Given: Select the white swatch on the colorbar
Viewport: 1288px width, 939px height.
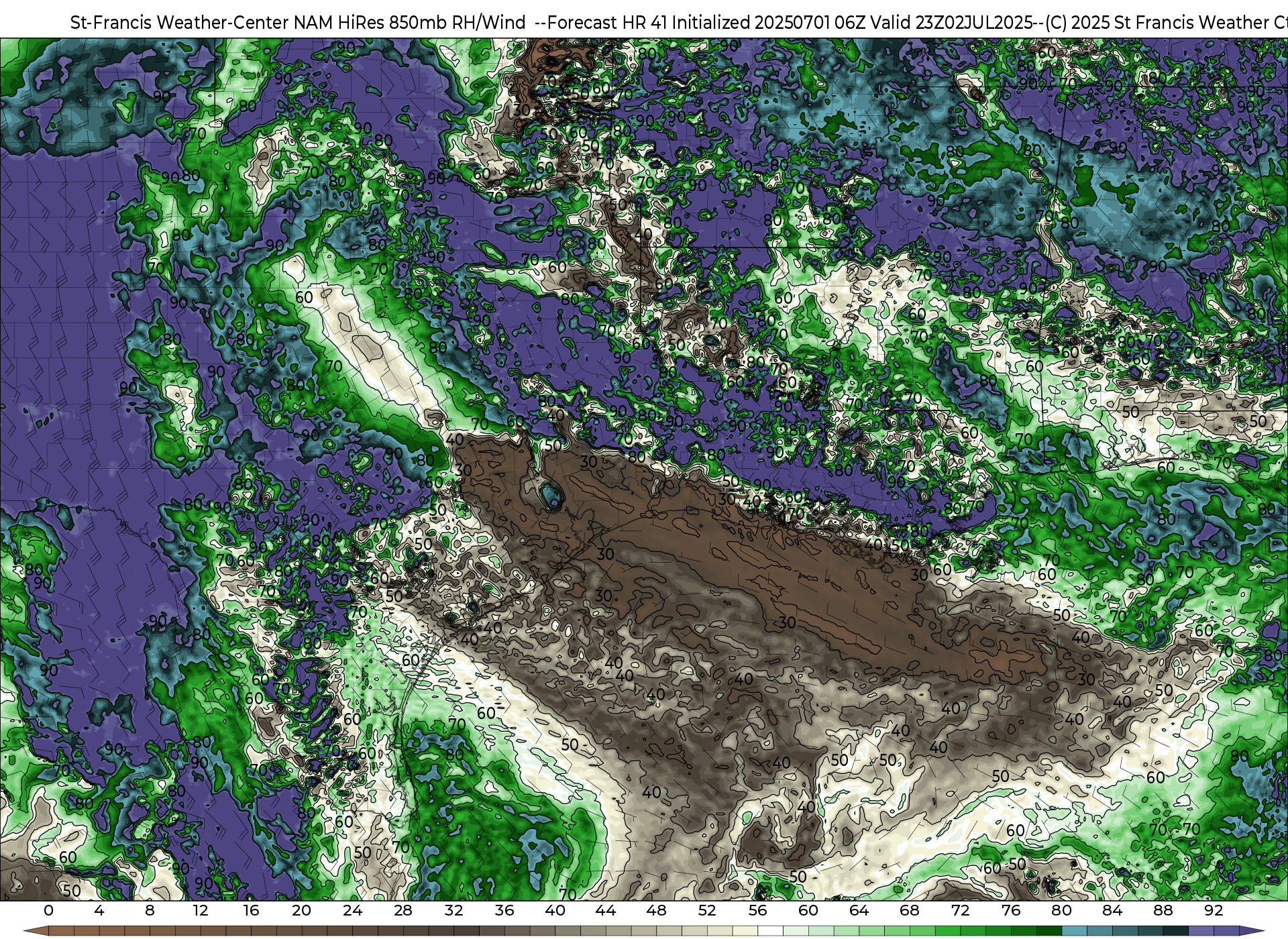Looking at the screenshot, I should click(770, 931).
